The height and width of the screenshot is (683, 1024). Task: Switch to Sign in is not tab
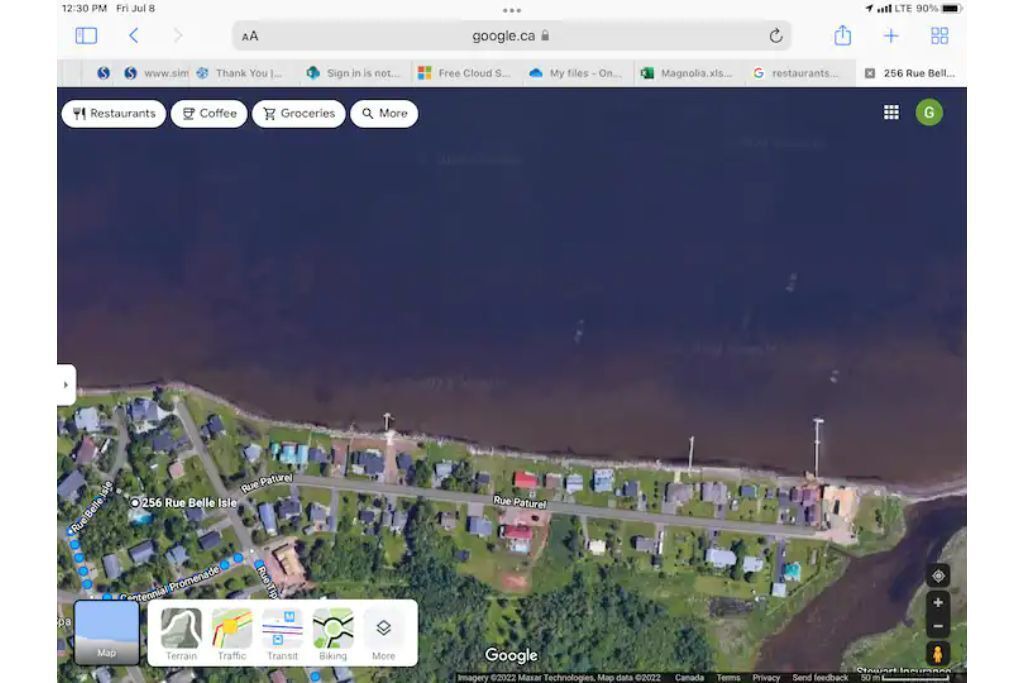(354, 73)
